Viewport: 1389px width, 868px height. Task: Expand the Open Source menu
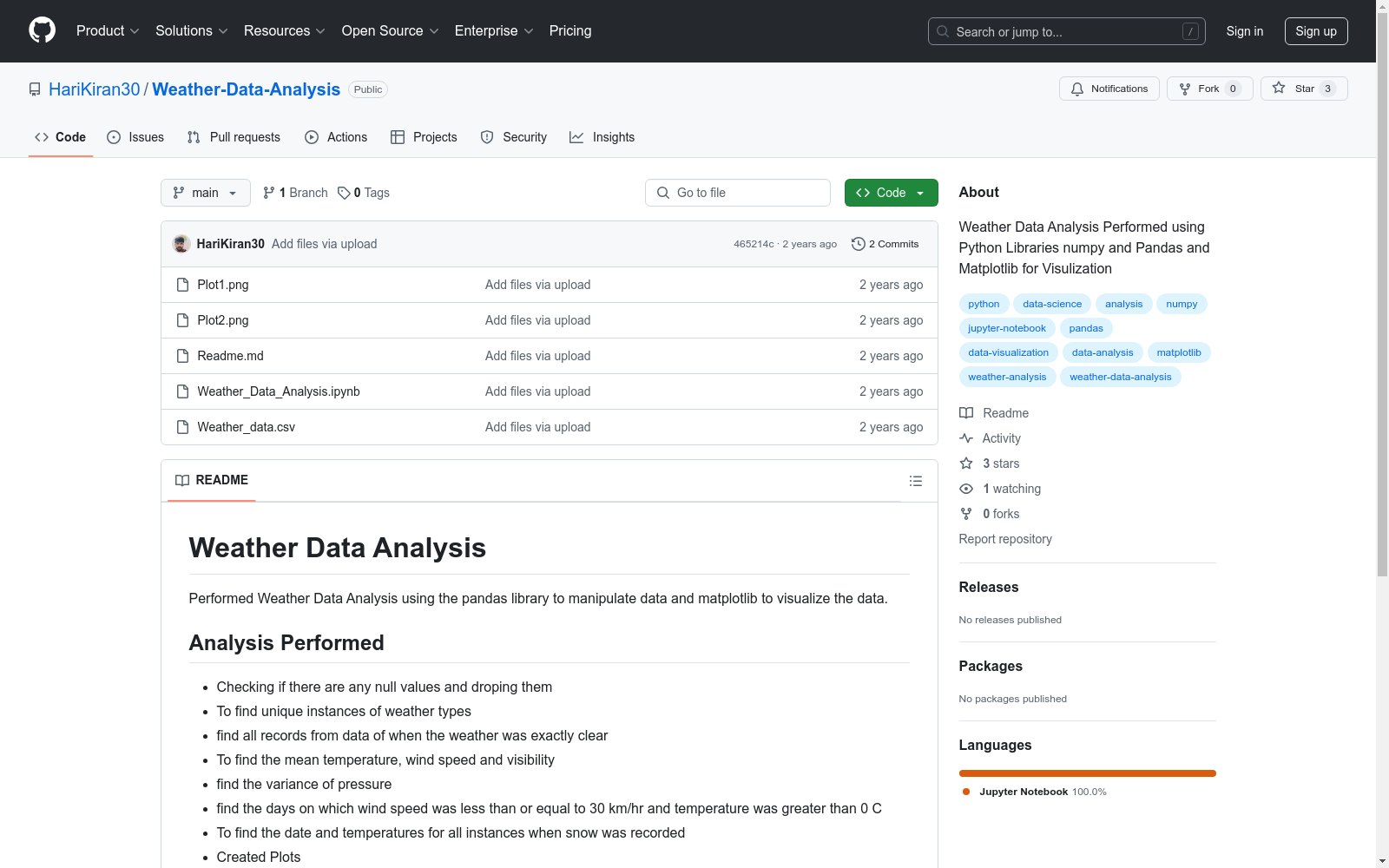point(391,30)
